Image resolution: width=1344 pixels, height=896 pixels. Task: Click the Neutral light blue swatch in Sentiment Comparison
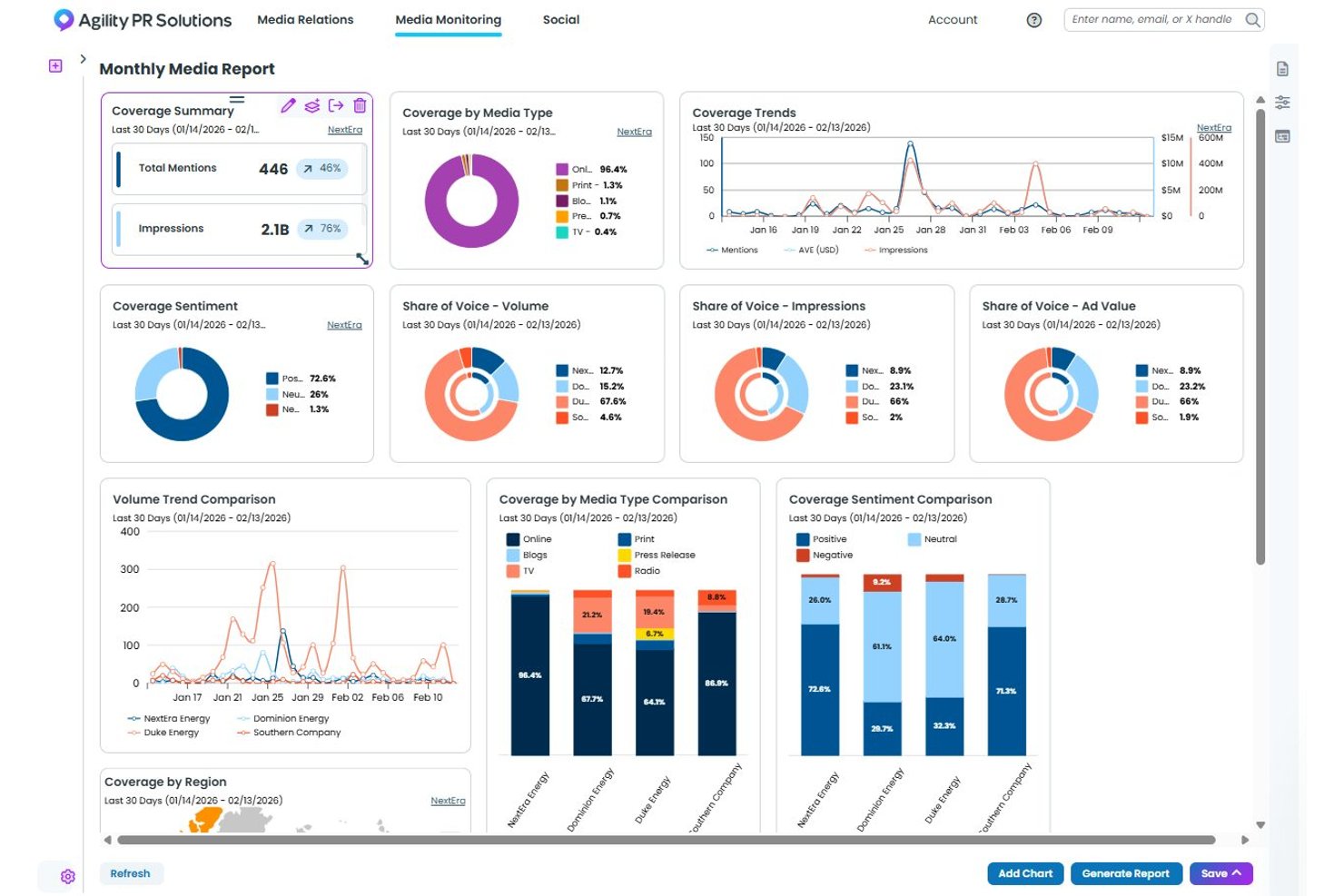pos(914,539)
